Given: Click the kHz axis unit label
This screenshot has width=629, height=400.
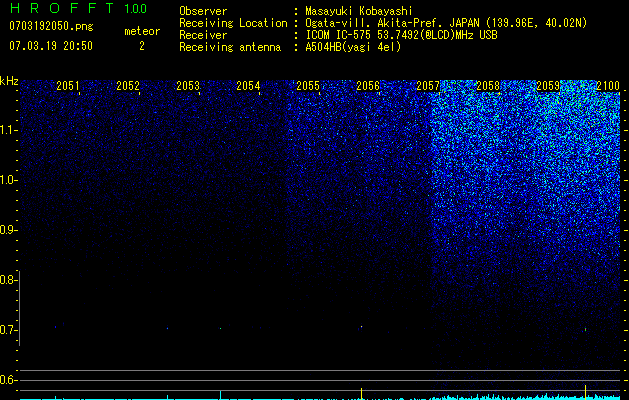Looking at the screenshot, I should tap(9, 81).
